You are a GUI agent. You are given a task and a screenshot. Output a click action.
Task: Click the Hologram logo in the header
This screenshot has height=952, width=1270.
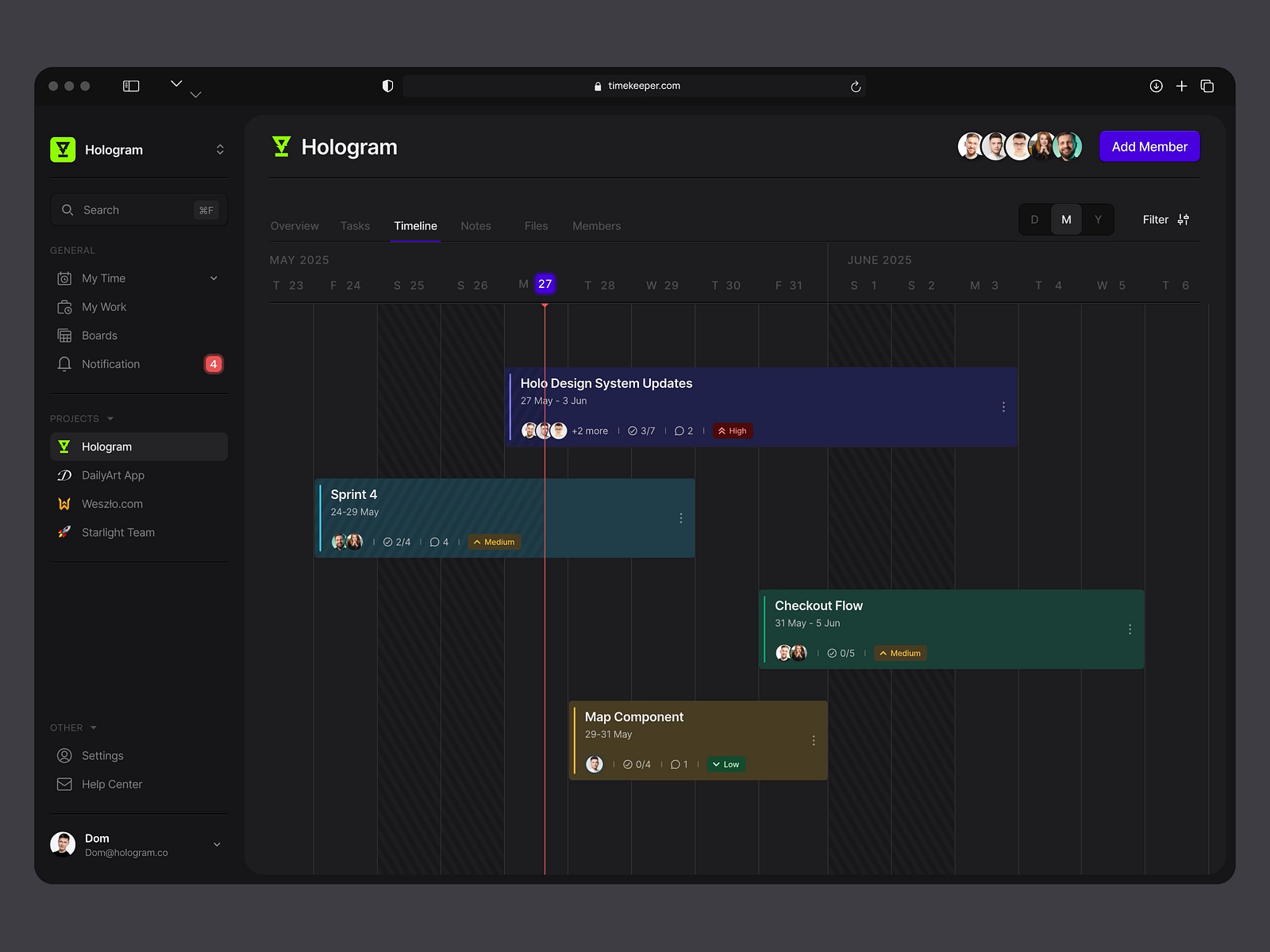tap(283, 146)
